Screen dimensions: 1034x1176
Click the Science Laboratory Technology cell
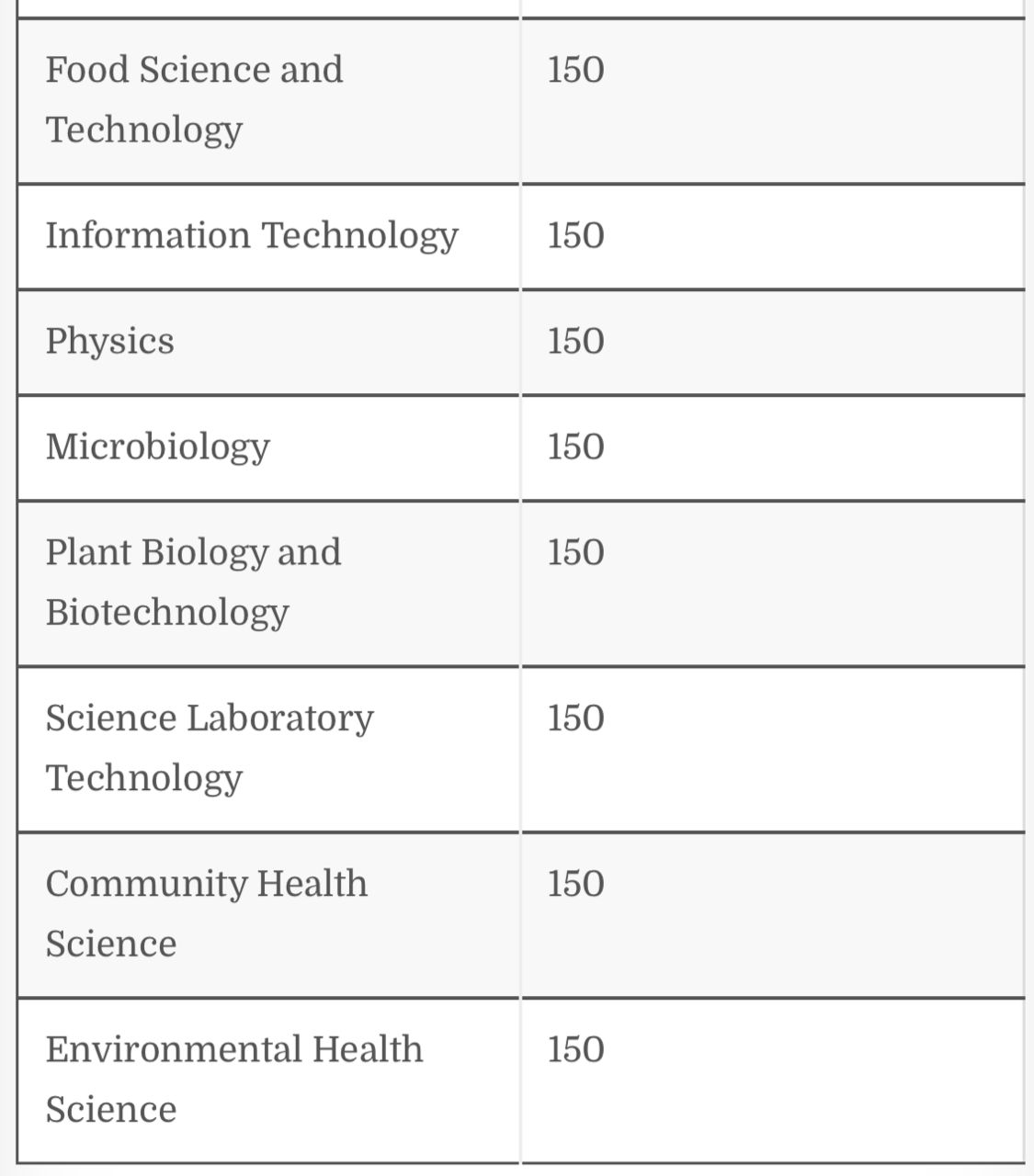(268, 749)
